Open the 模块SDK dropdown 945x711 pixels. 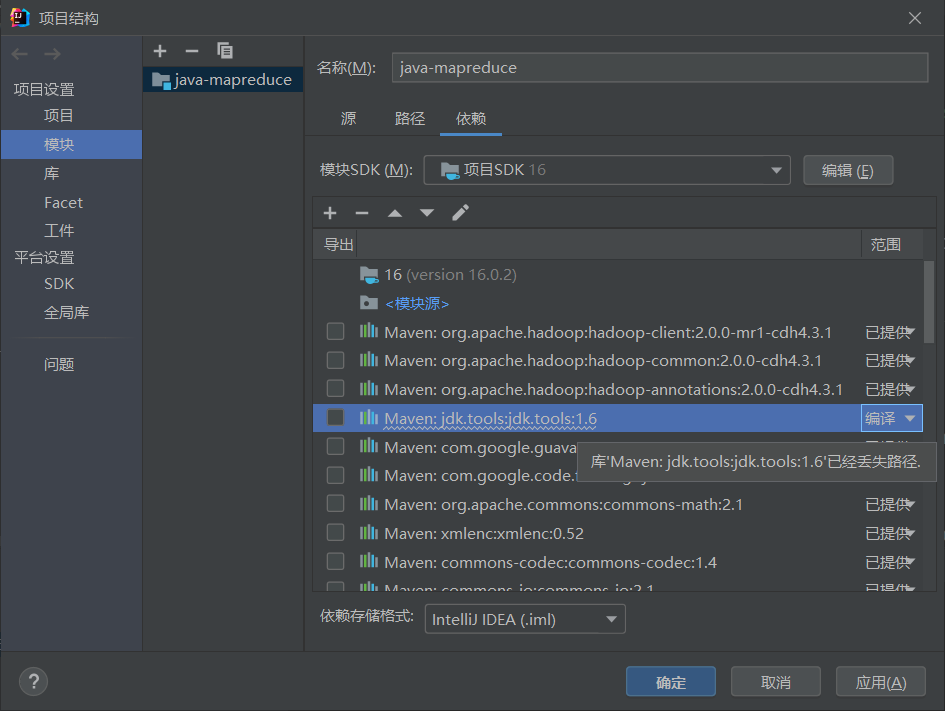(607, 170)
